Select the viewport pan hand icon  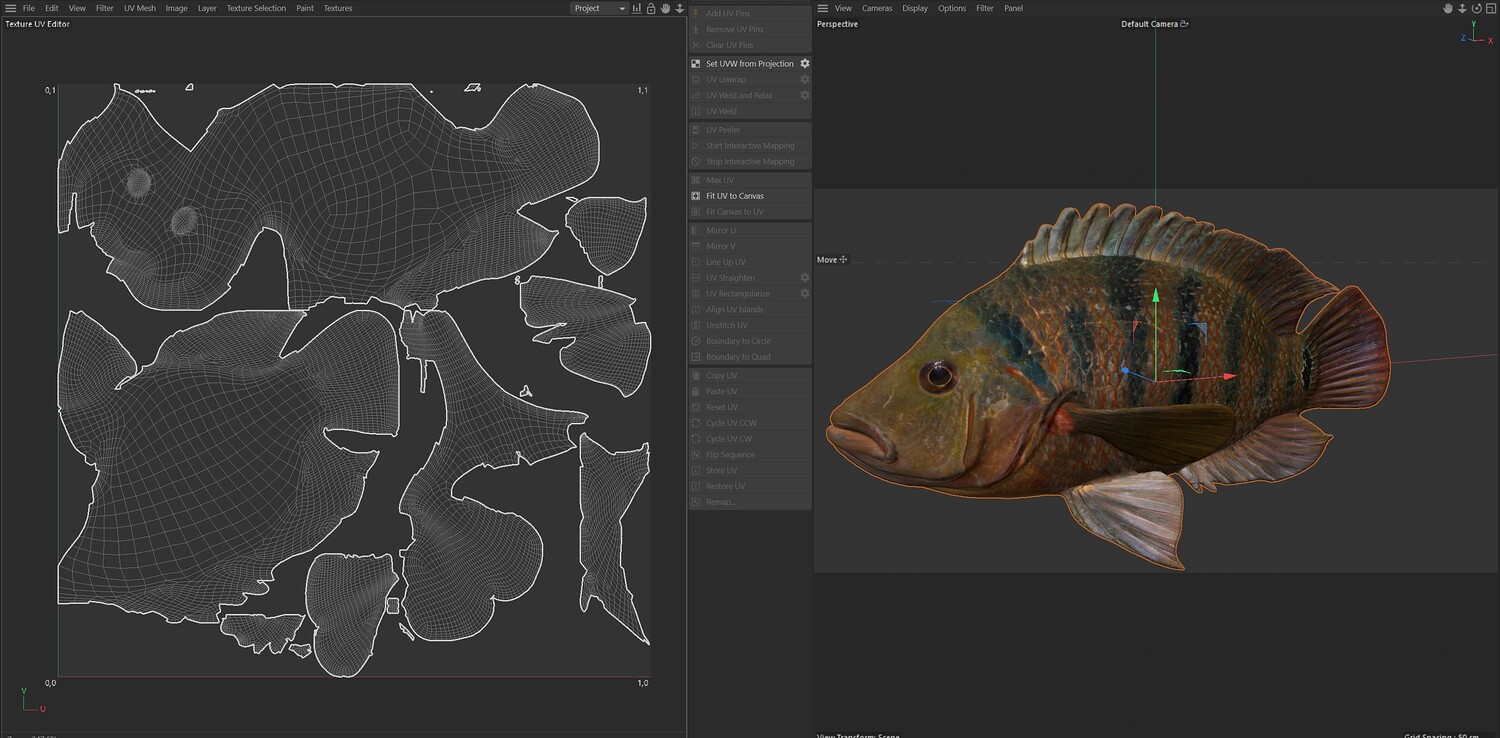click(x=1447, y=8)
